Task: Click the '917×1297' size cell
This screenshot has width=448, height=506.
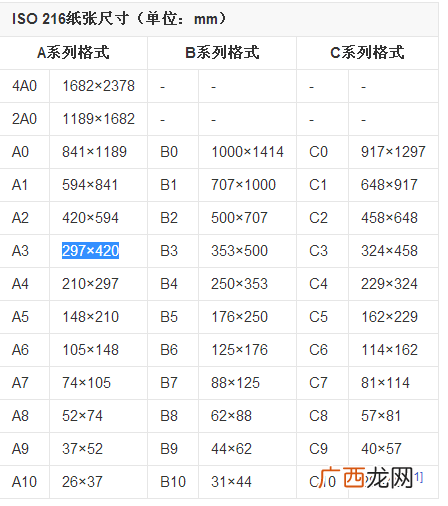Action: point(393,152)
